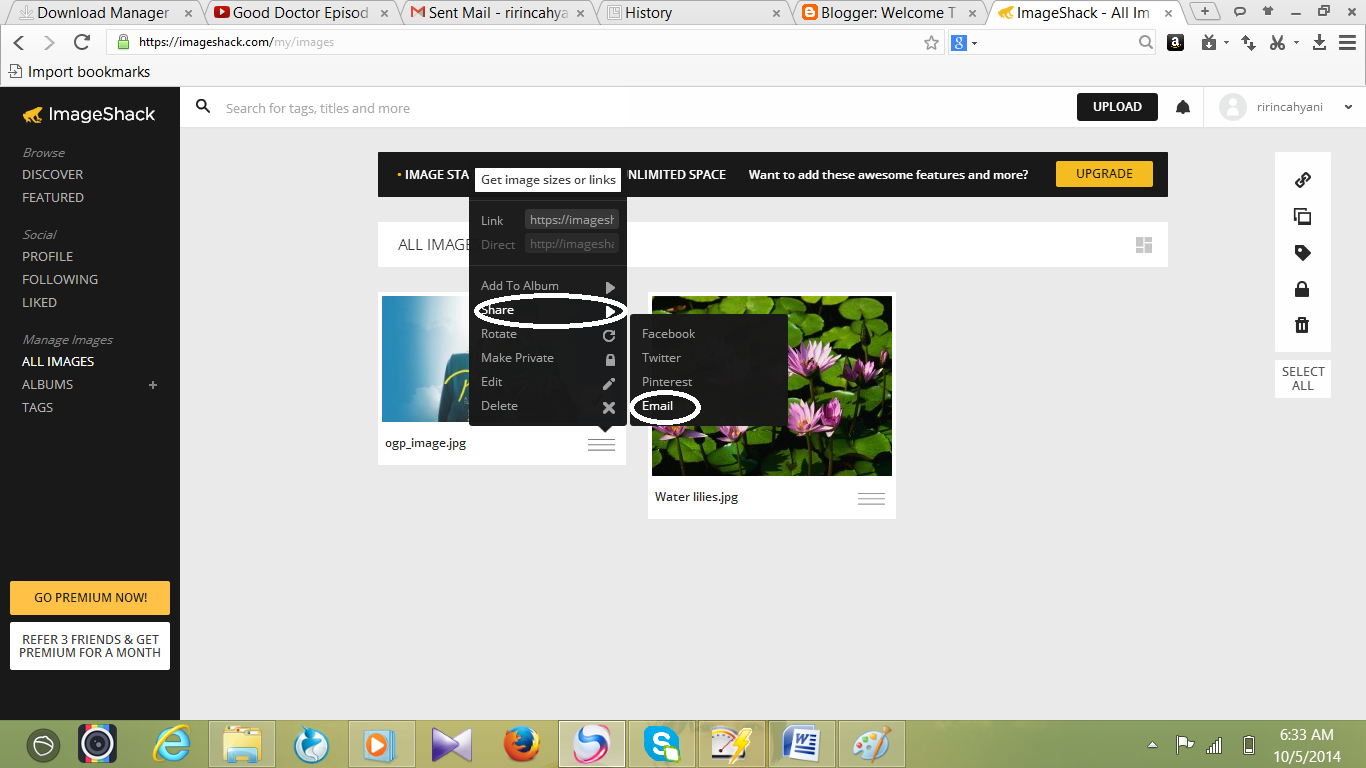Image resolution: width=1366 pixels, height=768 pixels.
Task: Click the UPGRADE button
Action: point(1104,174)
